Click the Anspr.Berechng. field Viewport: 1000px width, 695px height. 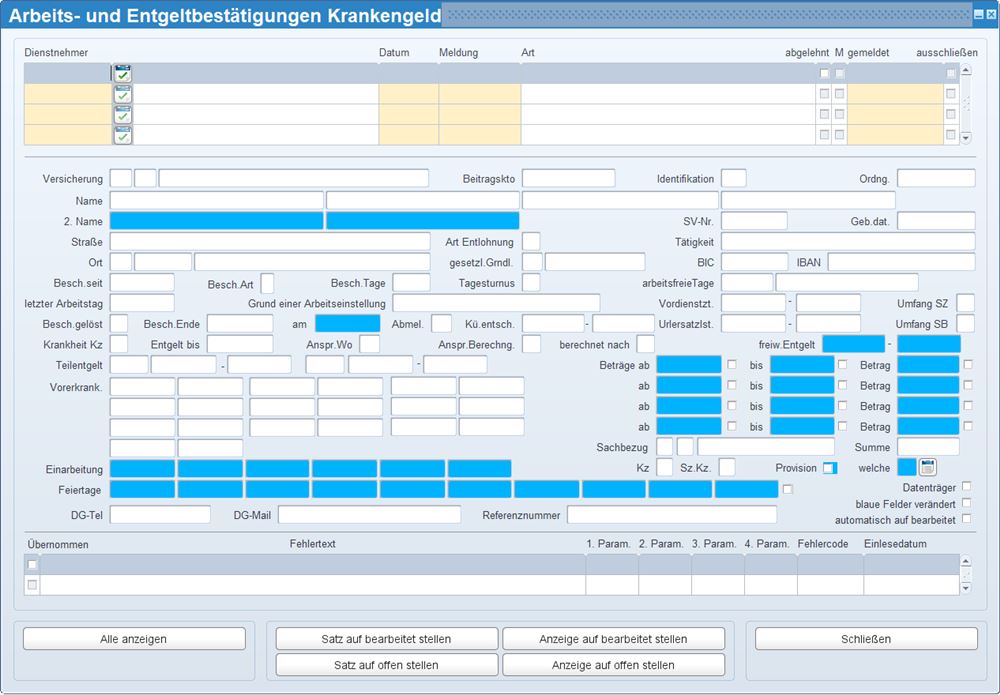click(531, 344)
